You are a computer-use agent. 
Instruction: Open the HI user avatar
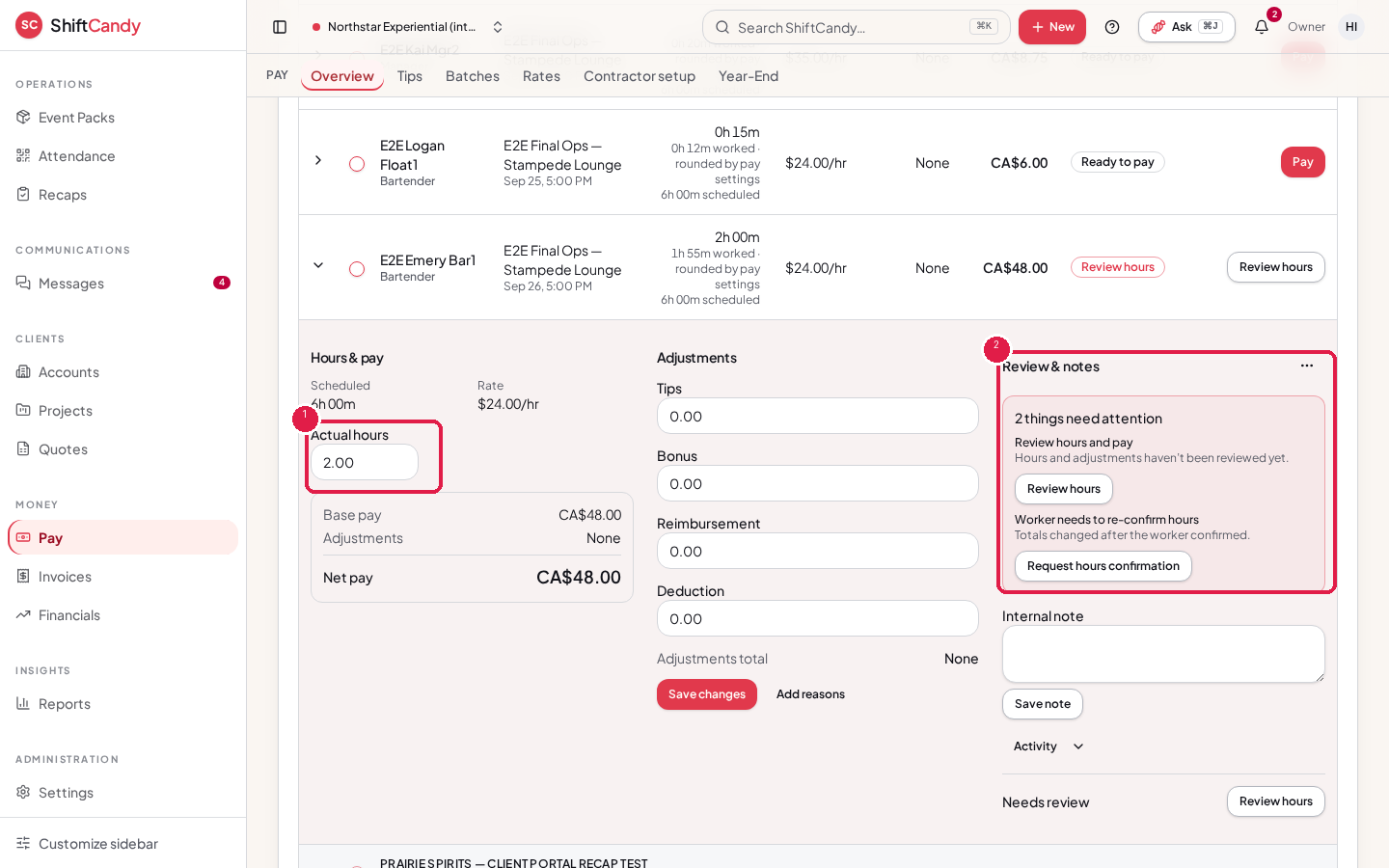click(x=1351, y=27)
